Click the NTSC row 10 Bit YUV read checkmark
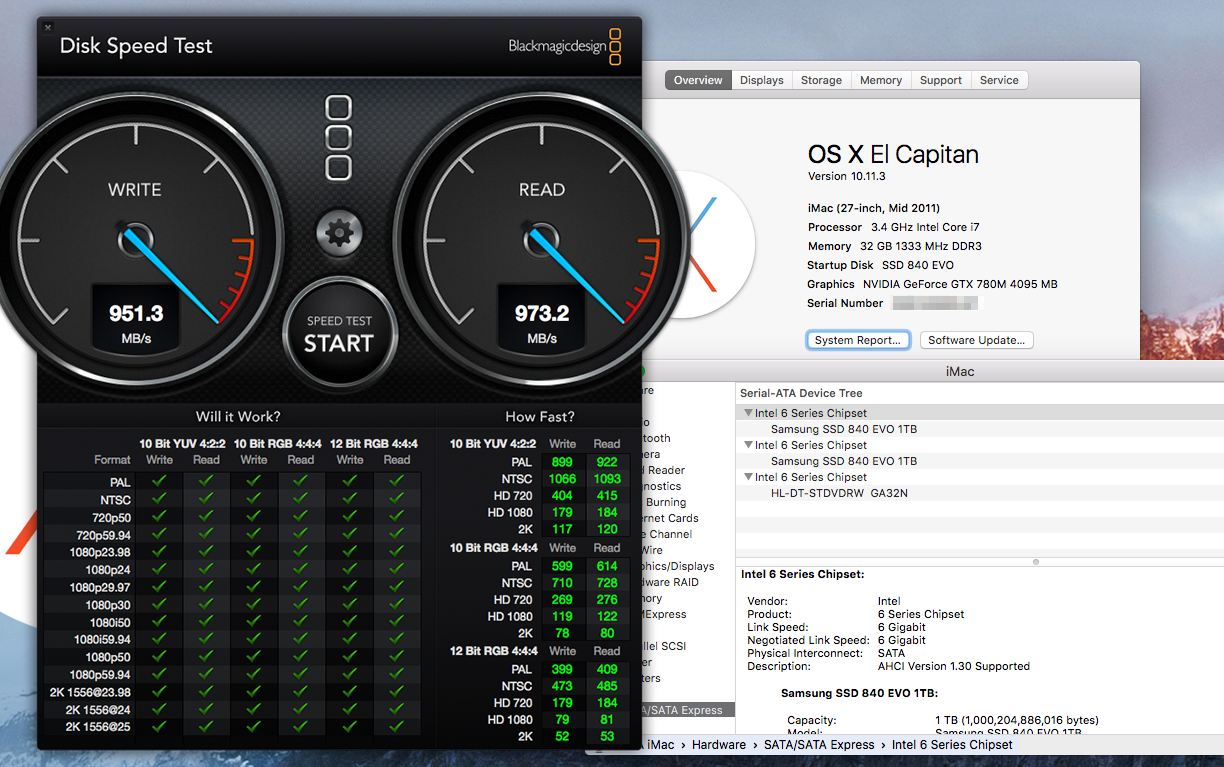The image size is (1224, 767). [x=206, y=499]
